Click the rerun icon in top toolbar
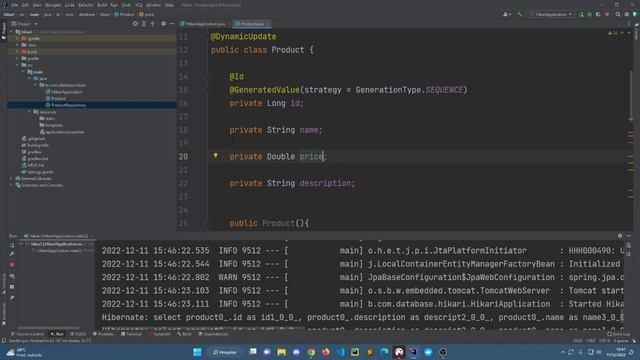The width and height of the screenshot is (640, 360). click(x=581, y=14)
